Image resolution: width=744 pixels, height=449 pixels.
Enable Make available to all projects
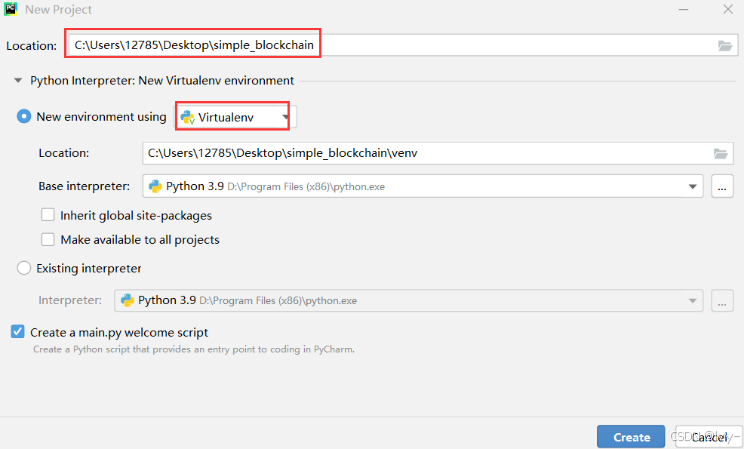click(x=47, y=239)
